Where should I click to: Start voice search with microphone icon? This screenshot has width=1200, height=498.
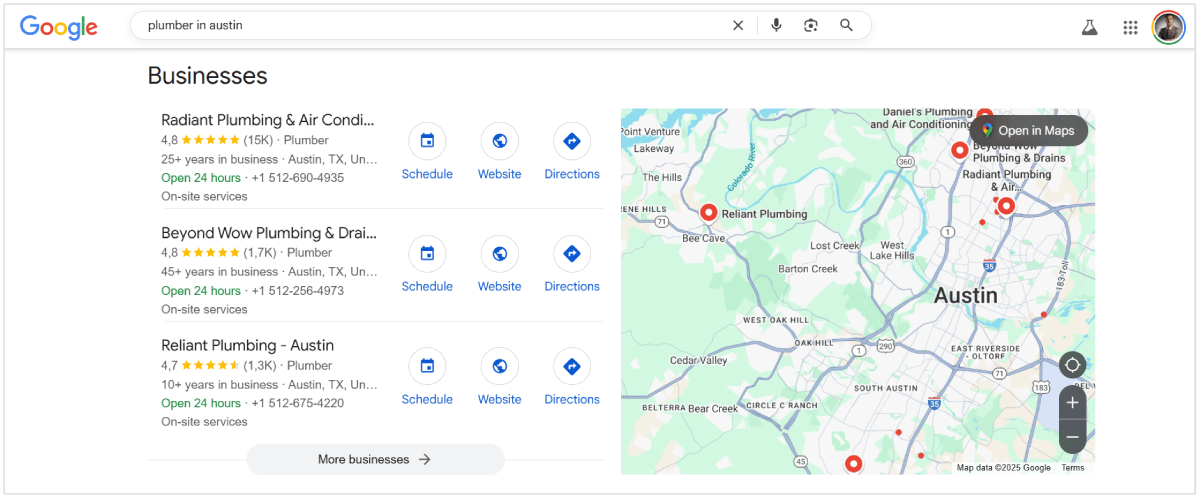point(776,26)
